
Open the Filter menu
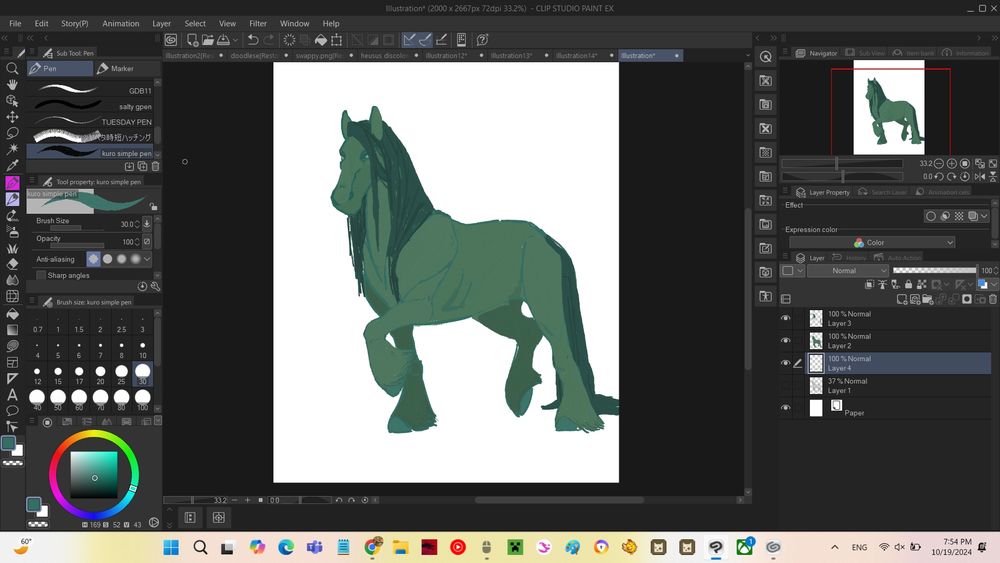click(258, 23)
